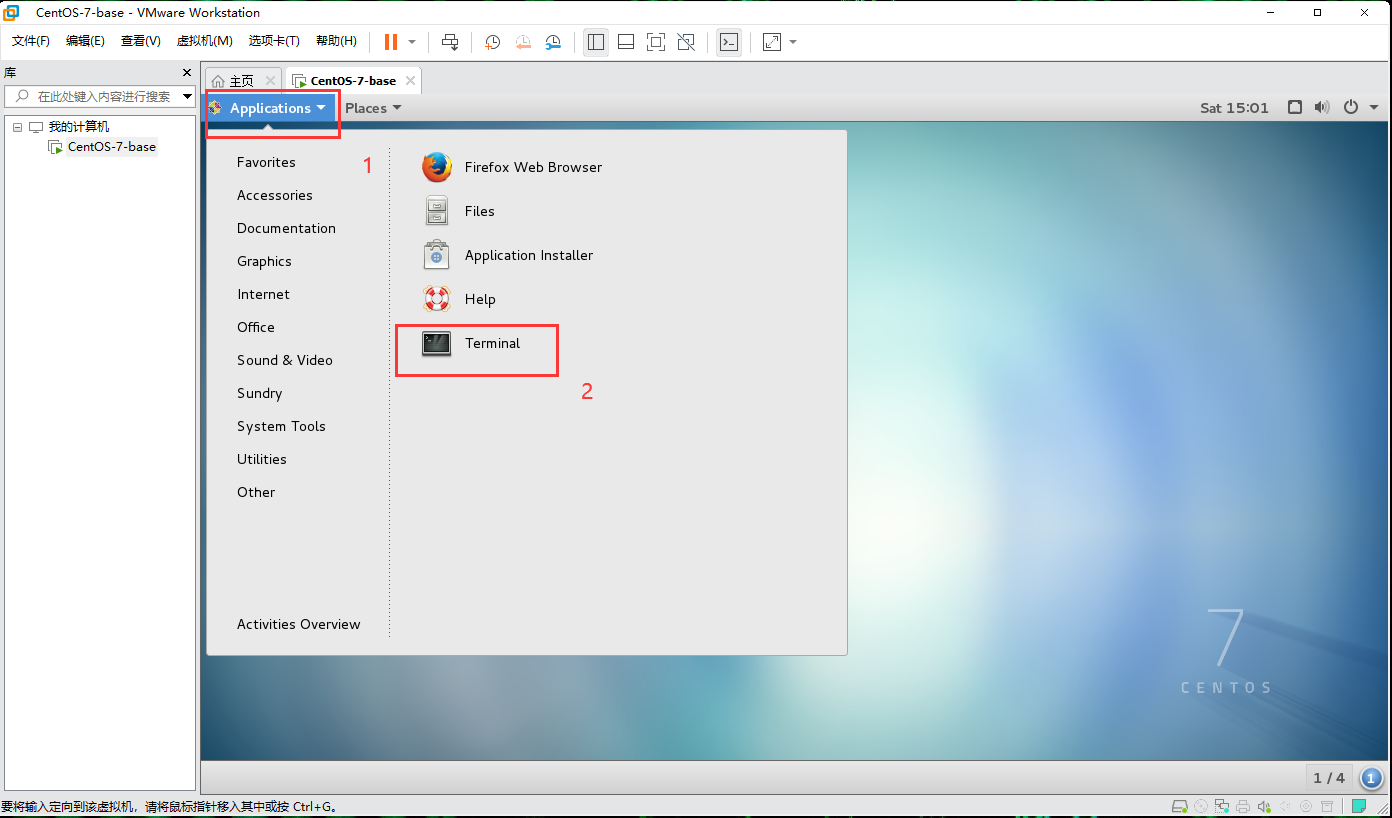Select the Favorites category
Screen dimensions: 1392x818
[266, 162]
